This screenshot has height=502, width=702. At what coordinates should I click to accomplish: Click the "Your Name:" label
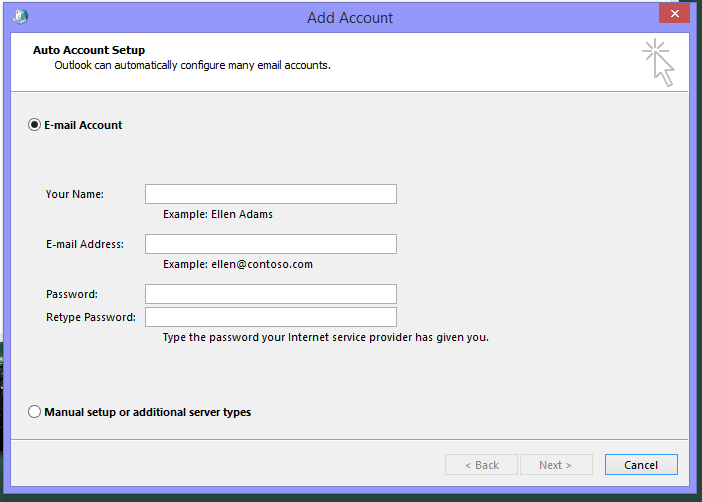[75, 194]
